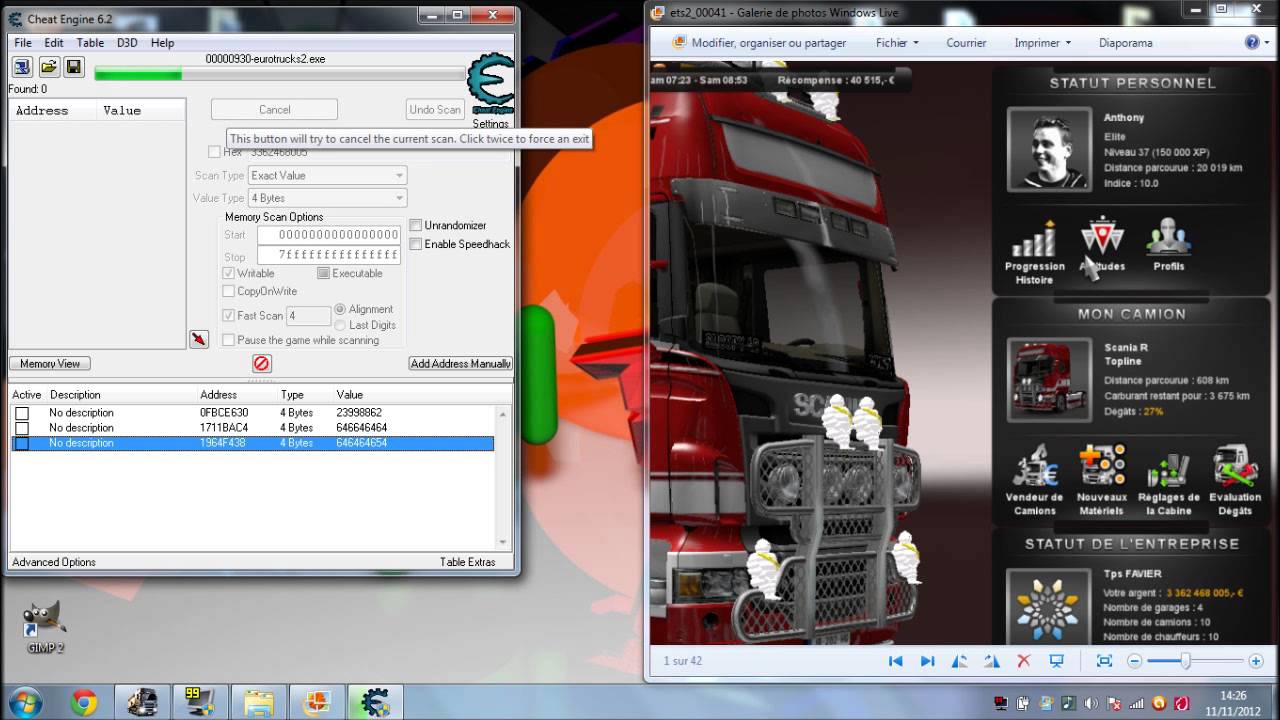Open the Windows Start orb
The width and height of the screenshot is (1280, 720).
pyautogui.click(x=25, y=702)
